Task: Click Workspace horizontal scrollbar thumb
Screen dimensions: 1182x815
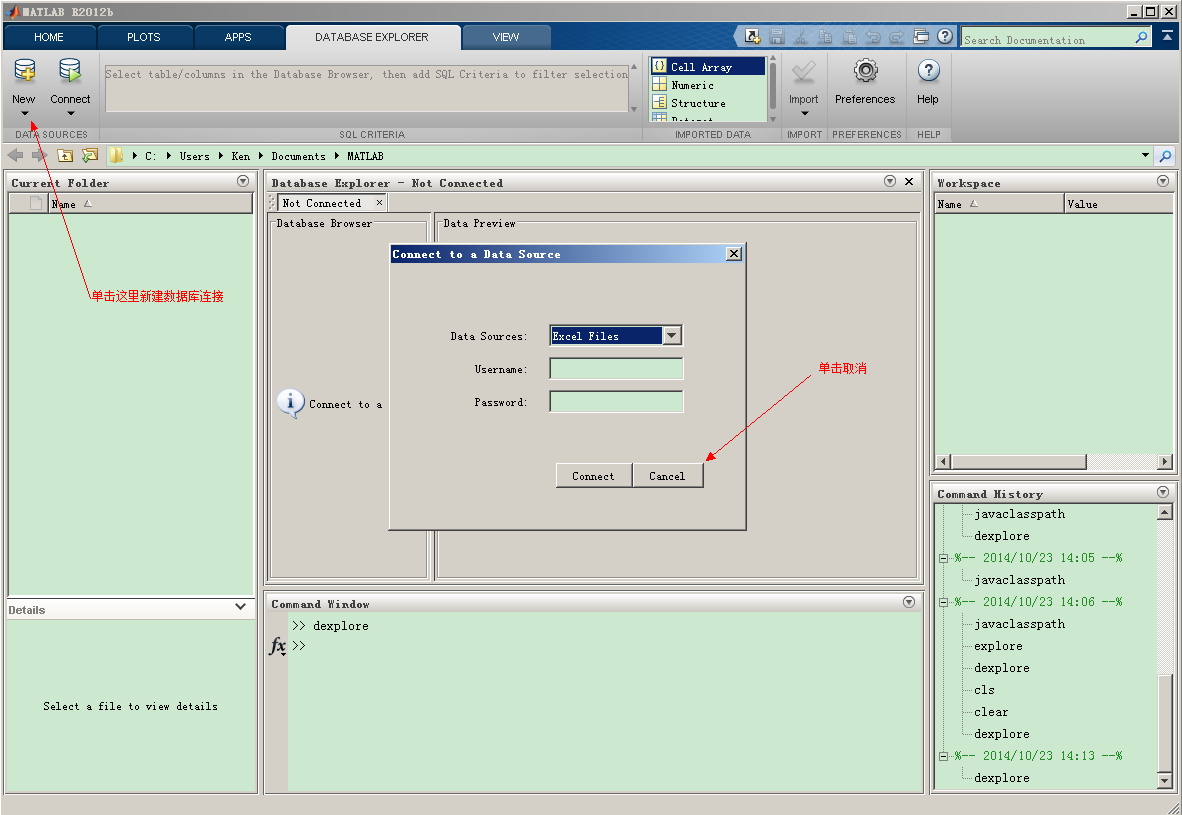Action: pyautogui.click(x=1018, y=461)
